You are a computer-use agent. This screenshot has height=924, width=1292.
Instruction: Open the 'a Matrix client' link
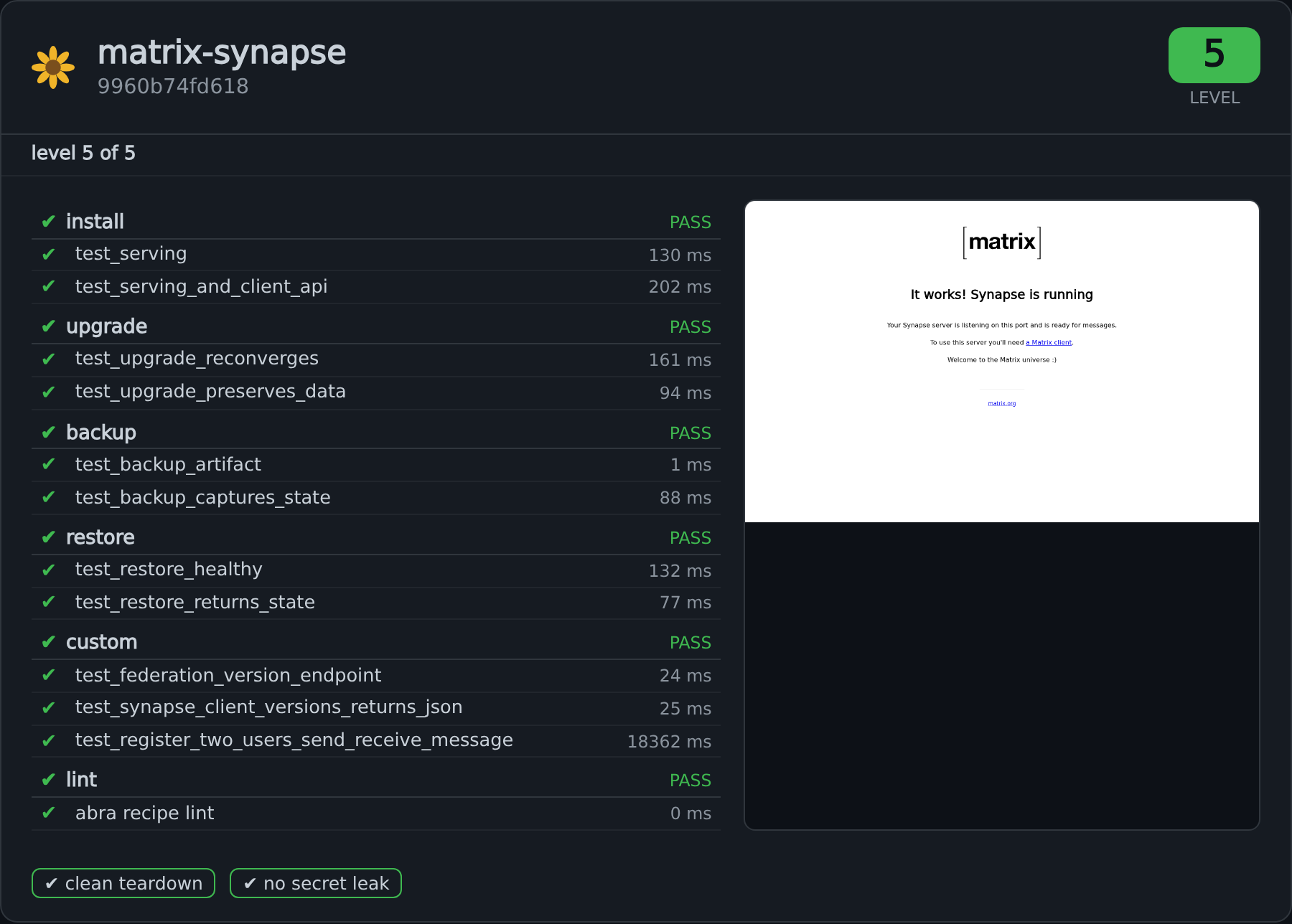tap(1049, 343)
